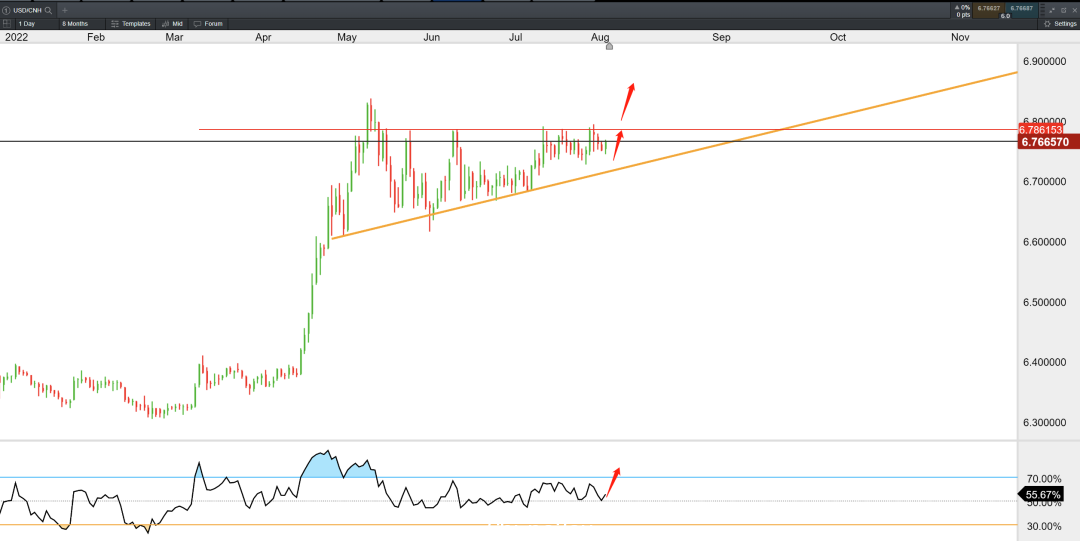
Task: Open the 8 Months range dropdown
Action: coord(82,23)
